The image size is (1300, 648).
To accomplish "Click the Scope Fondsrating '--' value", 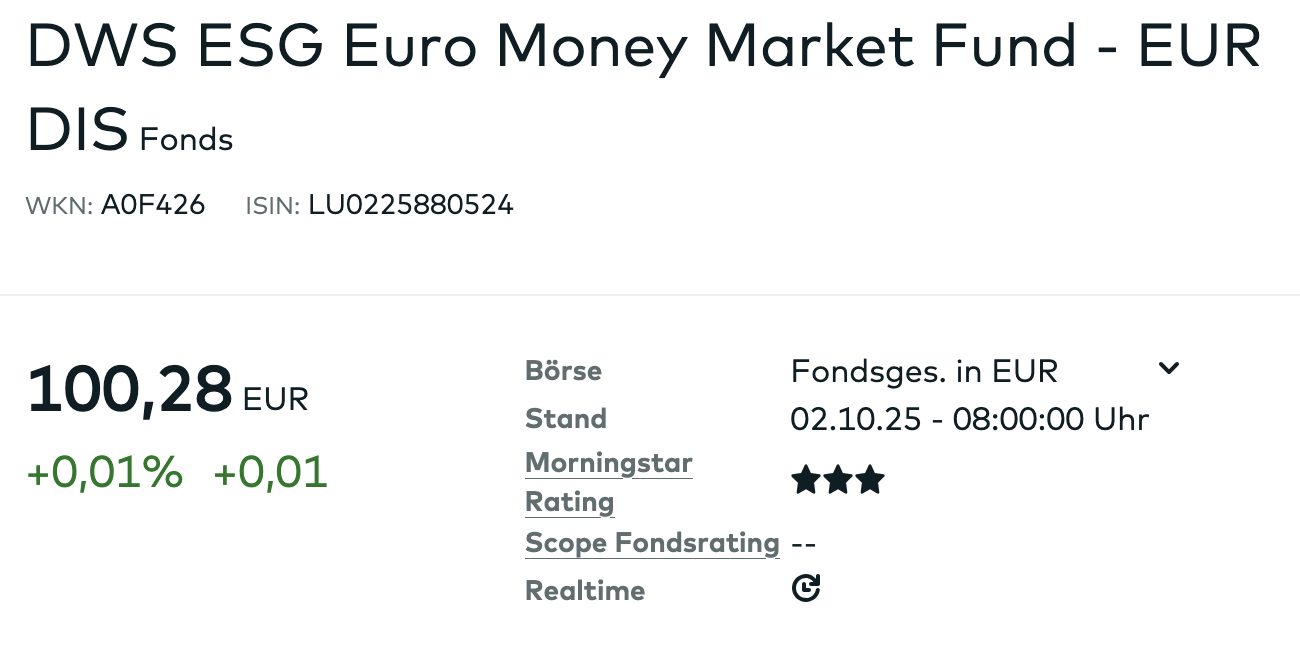I will pyautogui.click(x=803, y=545).
